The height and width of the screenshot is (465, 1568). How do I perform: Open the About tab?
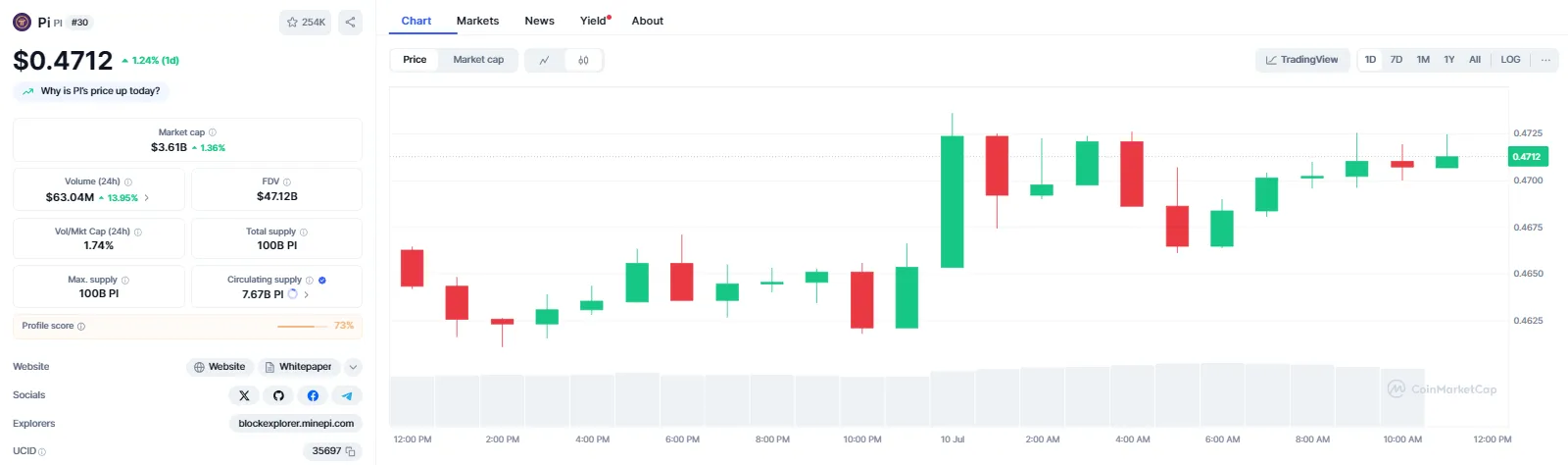pos(647,21)
